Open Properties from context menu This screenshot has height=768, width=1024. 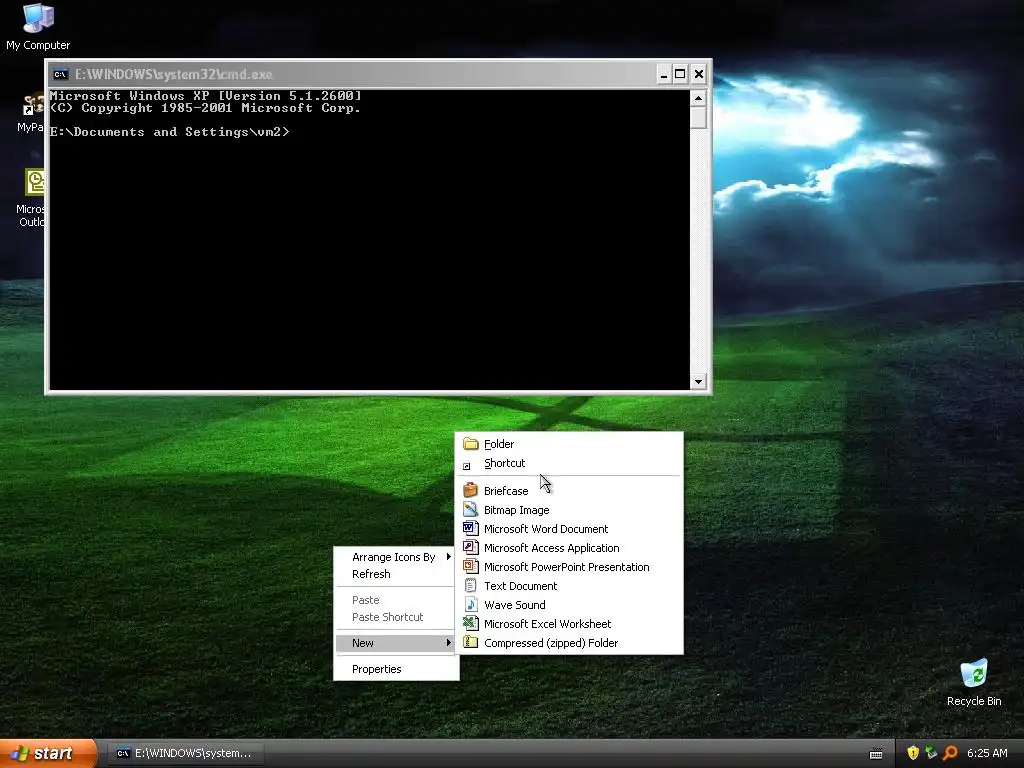[376, 669]
